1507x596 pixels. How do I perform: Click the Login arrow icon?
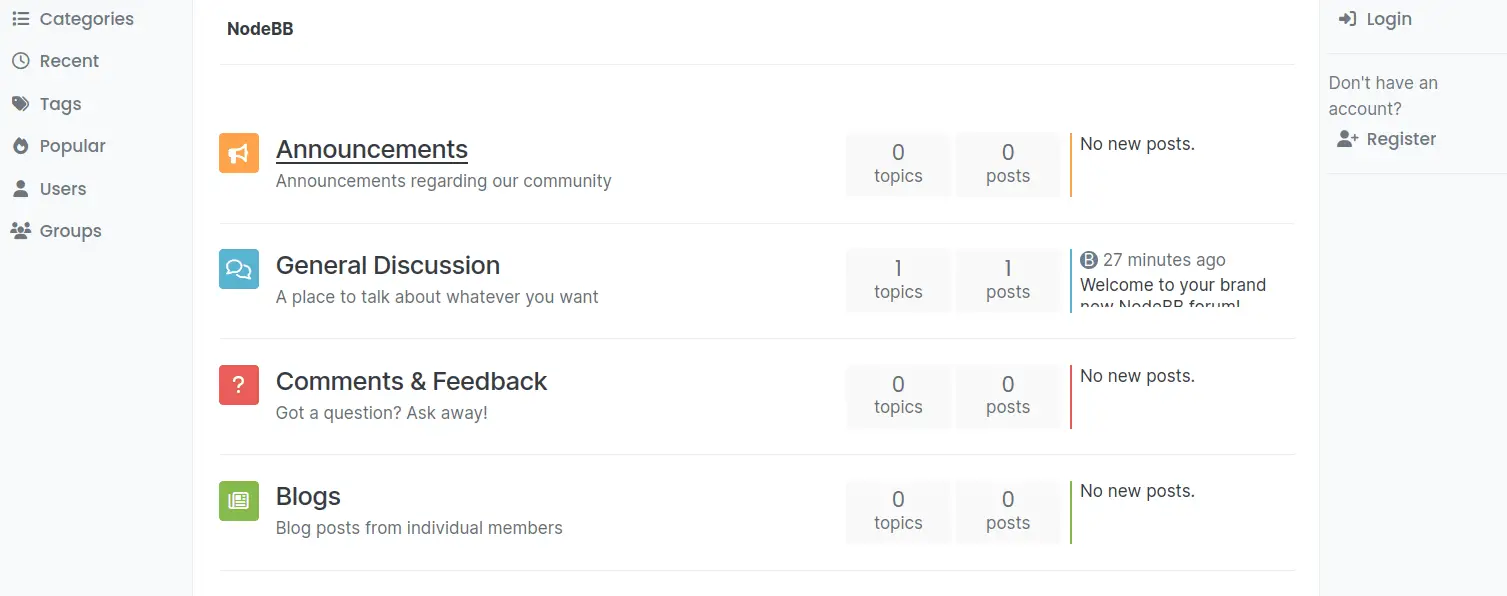click(1347, 19)
